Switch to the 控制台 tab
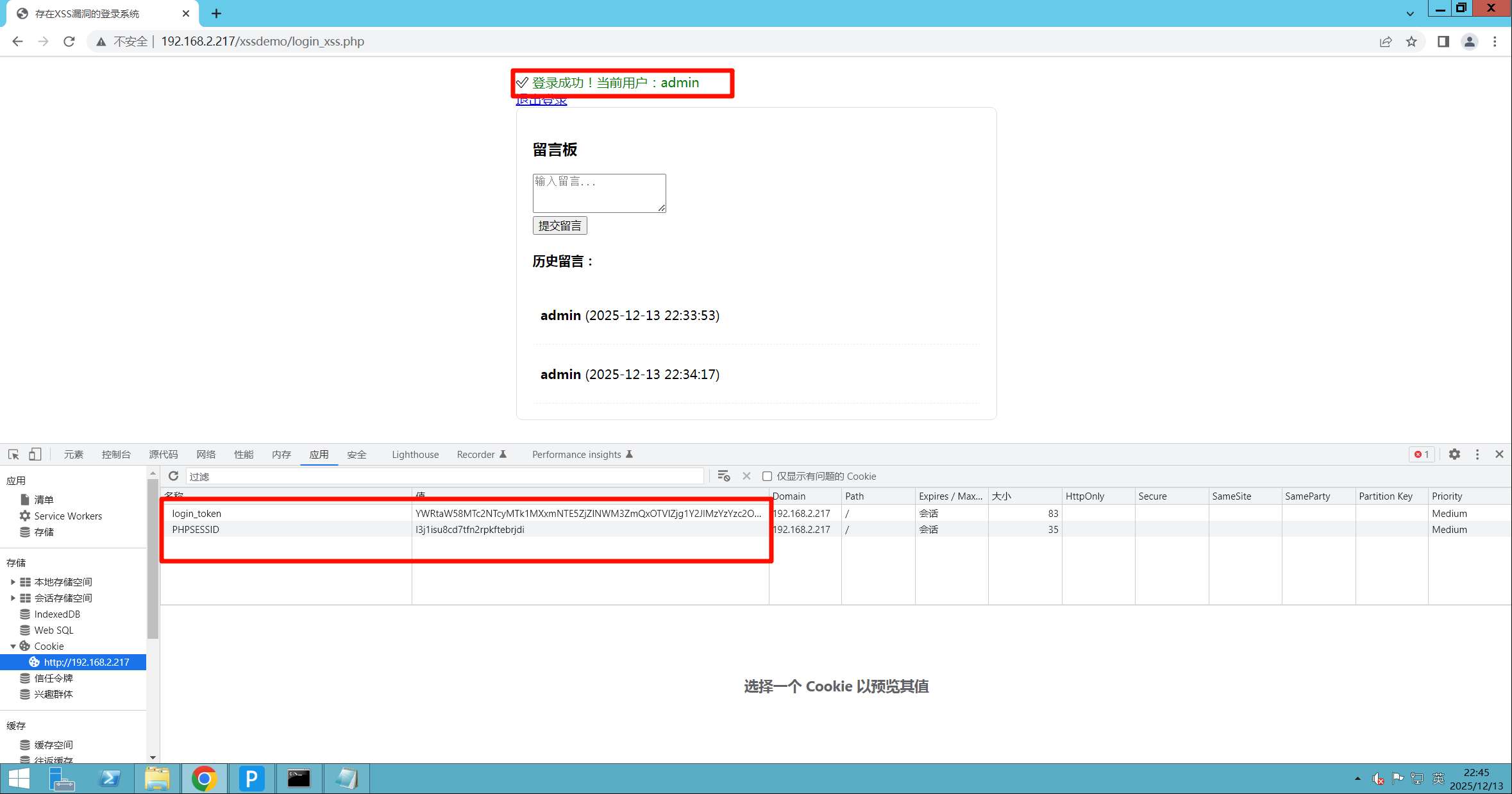This screenshot has height=794, width=1512. point(116,454)
